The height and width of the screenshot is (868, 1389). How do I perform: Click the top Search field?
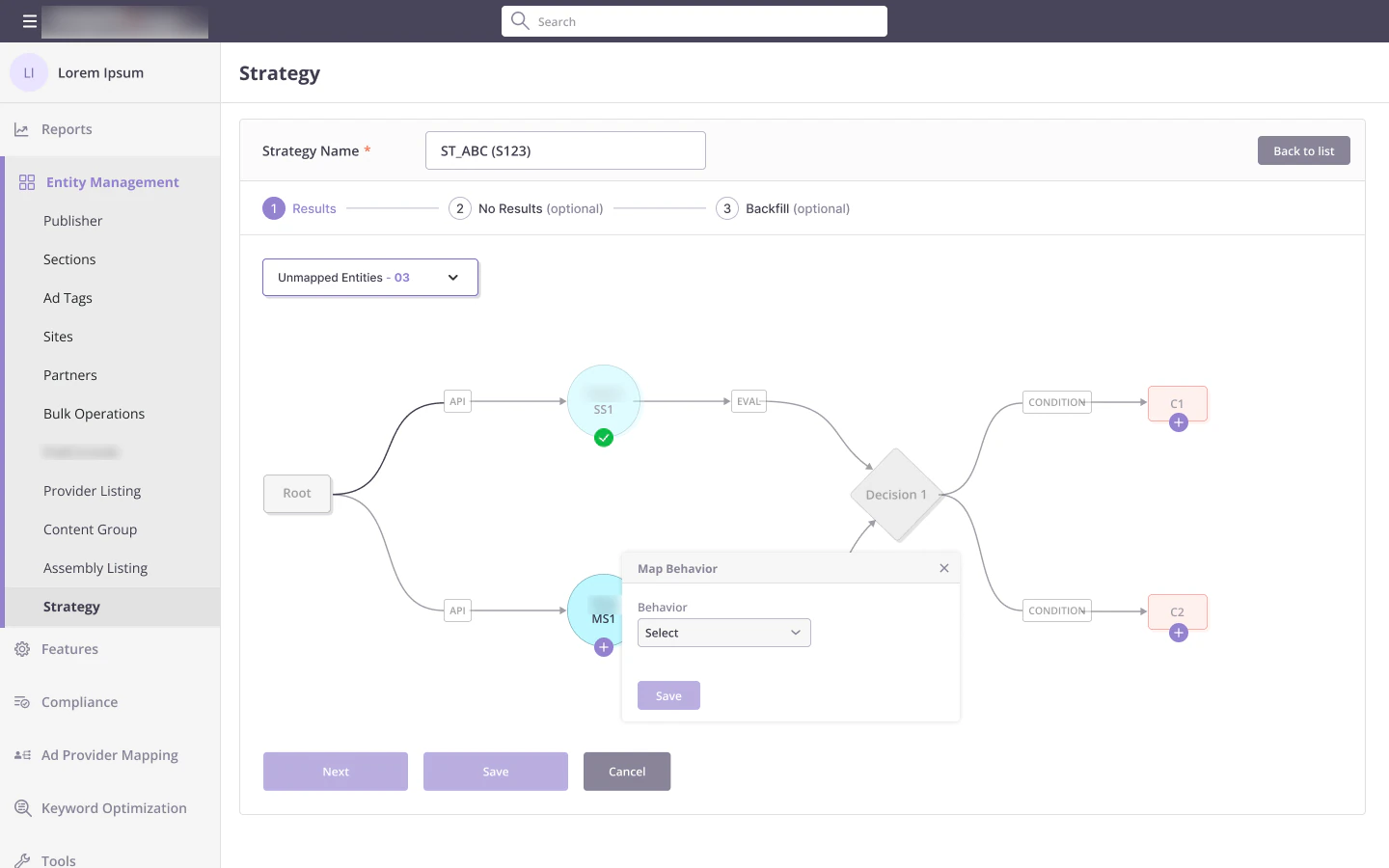(x=694, y=21)
